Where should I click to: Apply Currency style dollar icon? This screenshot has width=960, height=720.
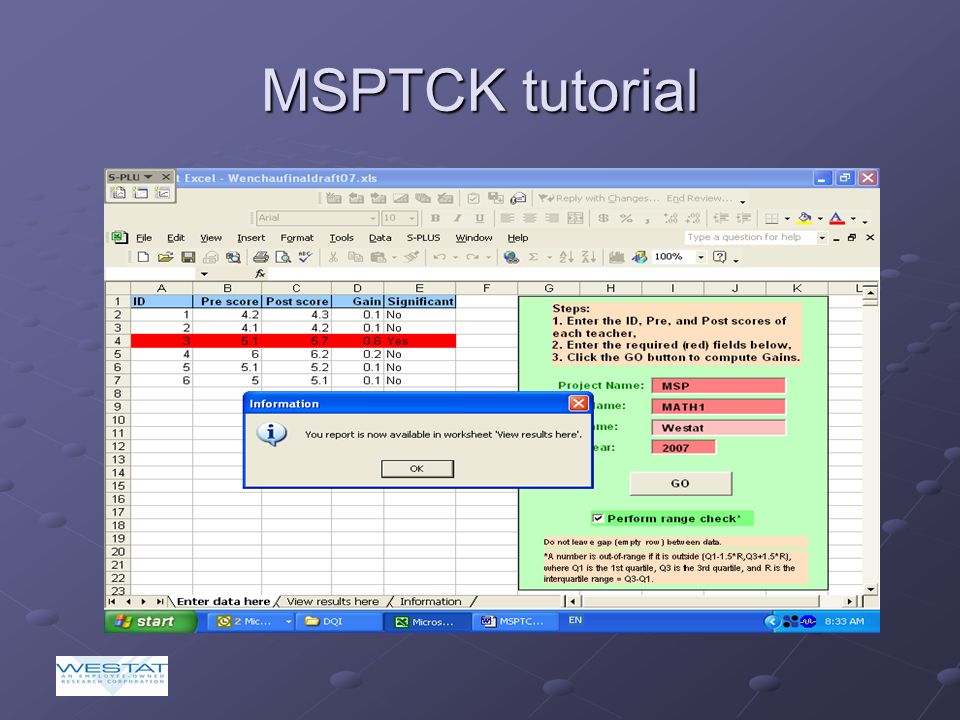[603, 218]
